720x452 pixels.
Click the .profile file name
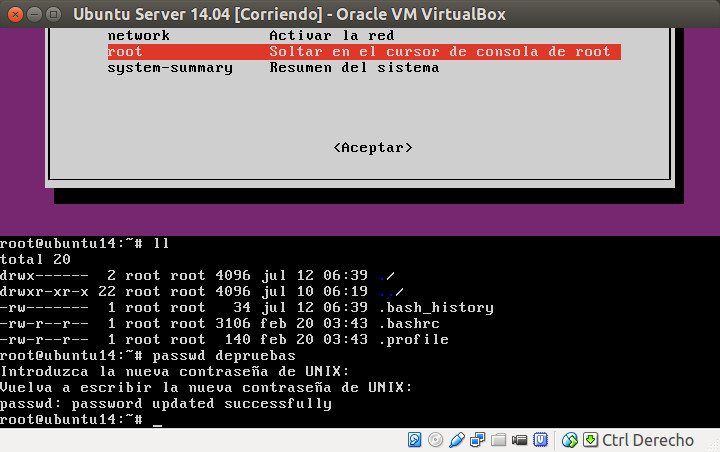tap(414, 339)
